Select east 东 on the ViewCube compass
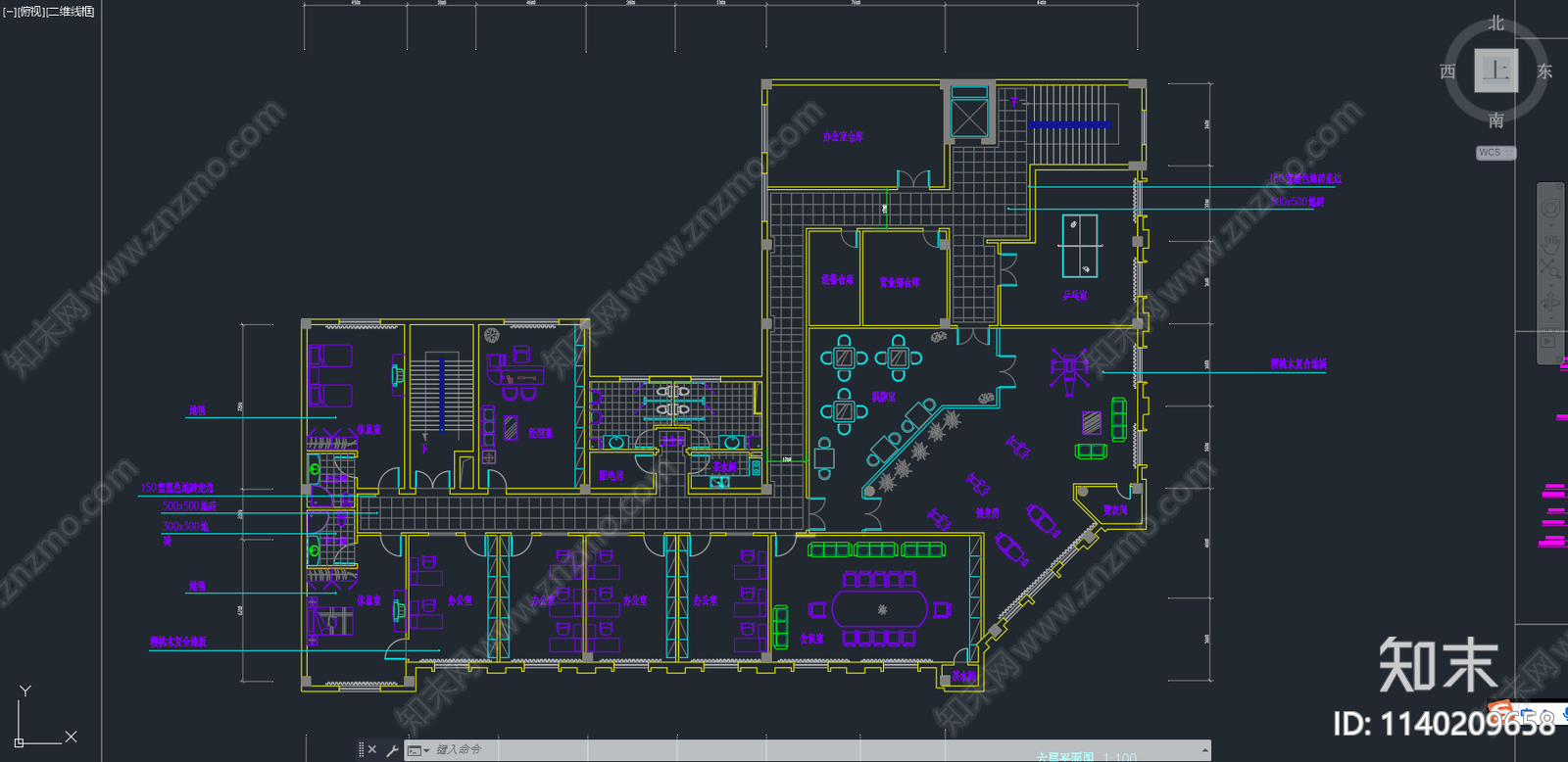 pyautogui.click(x=1545, y=71)
